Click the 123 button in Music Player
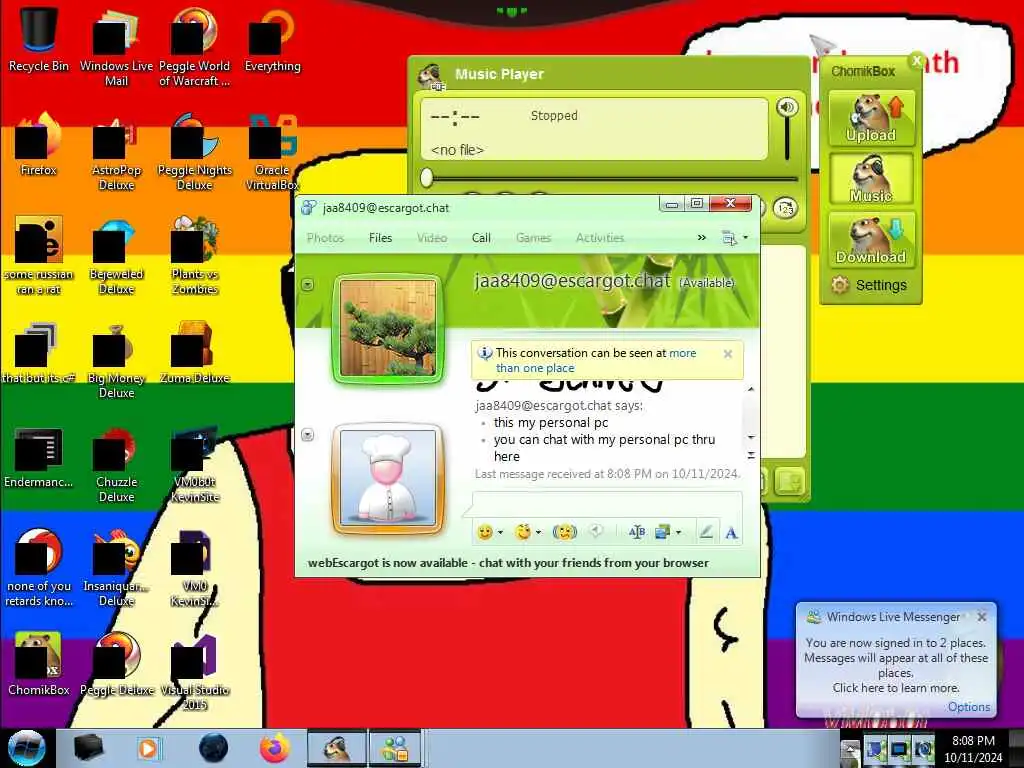1024x768 pixels. click(x=785, y=208)
